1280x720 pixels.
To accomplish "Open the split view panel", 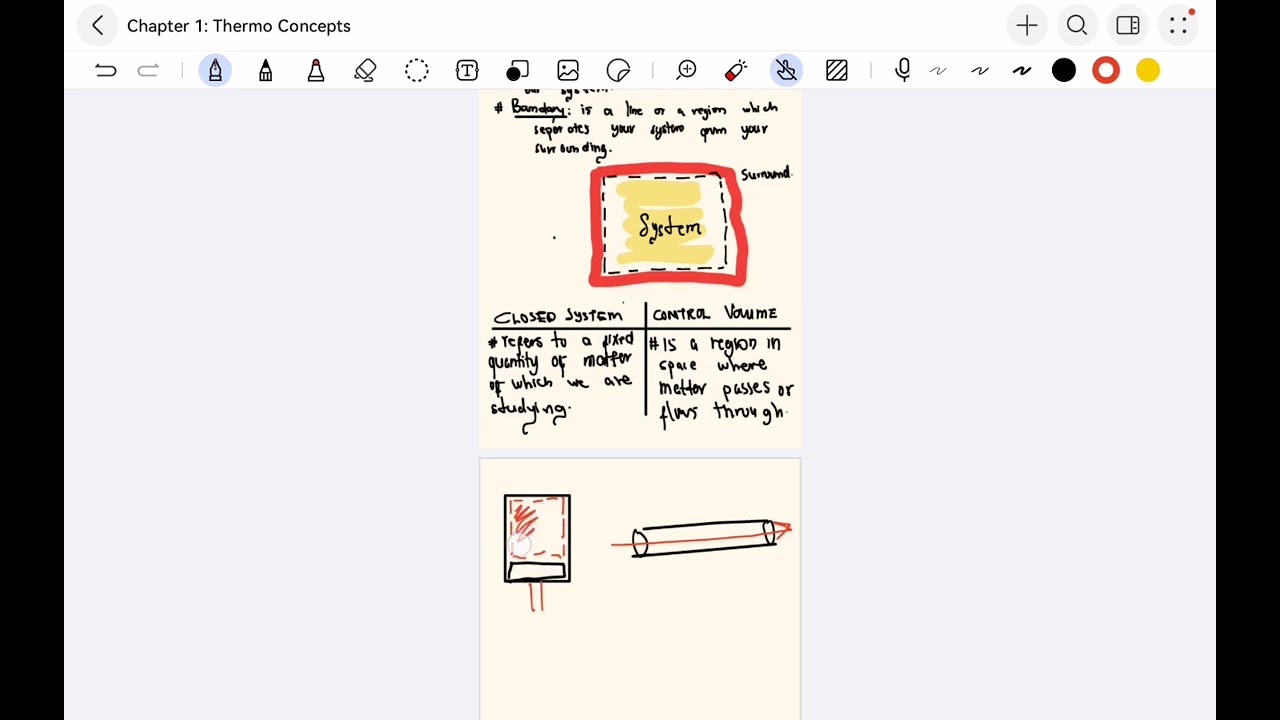I will point(1128,26).
